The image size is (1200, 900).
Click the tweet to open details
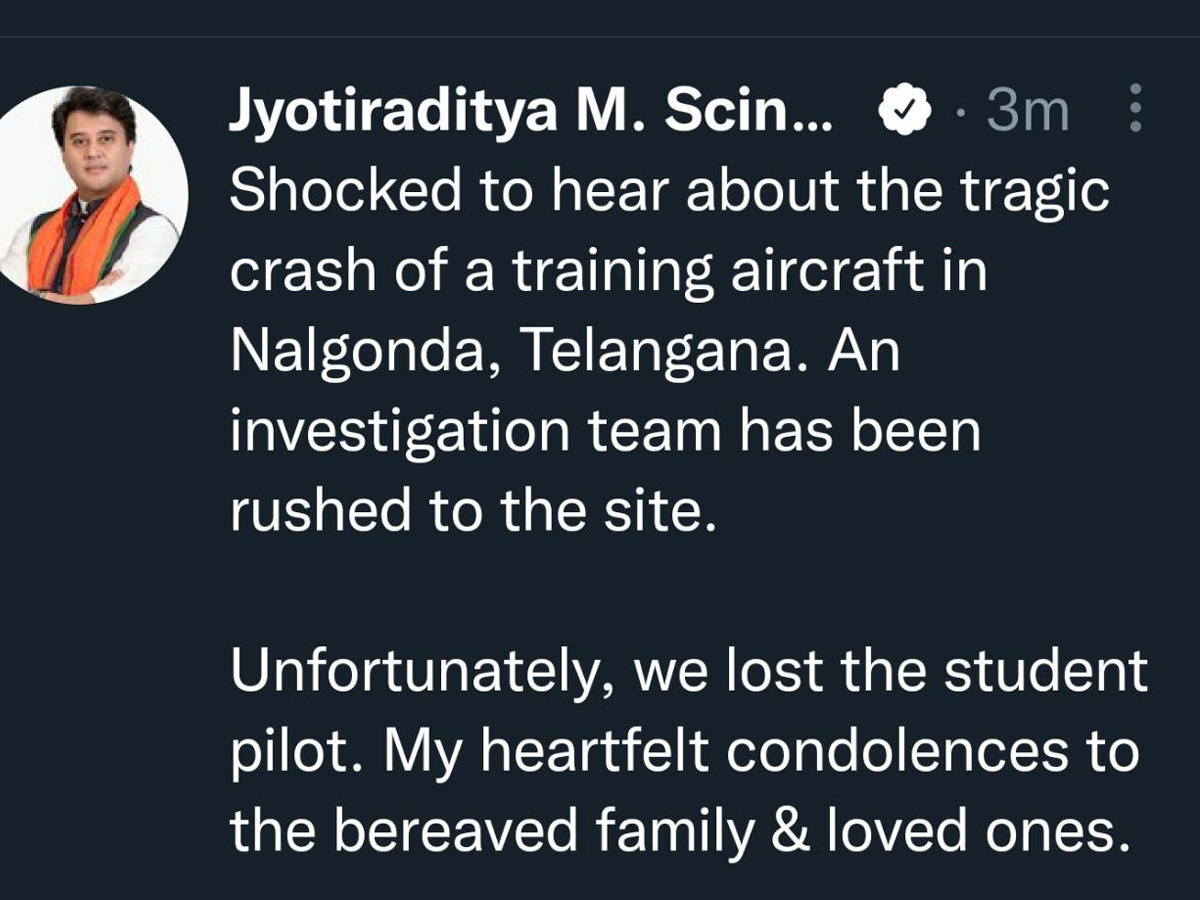(x=600, y=500)
